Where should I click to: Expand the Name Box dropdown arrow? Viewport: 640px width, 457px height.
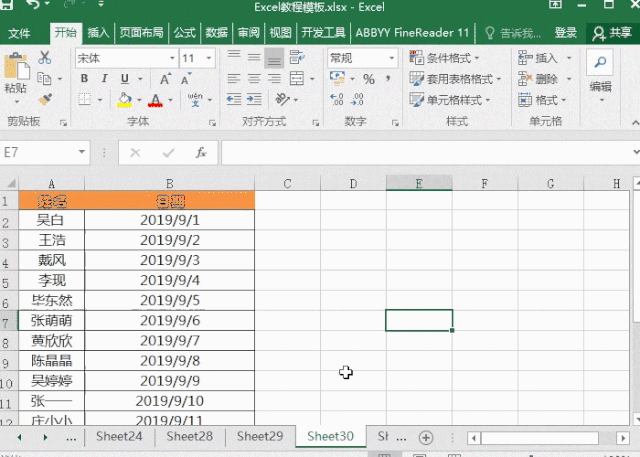82,152
